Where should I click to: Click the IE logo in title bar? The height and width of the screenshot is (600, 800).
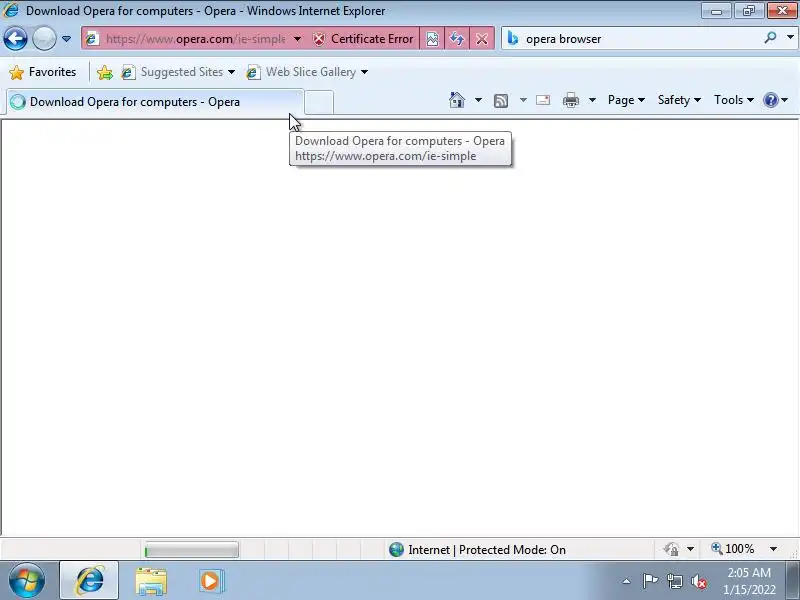click(10, 10)
